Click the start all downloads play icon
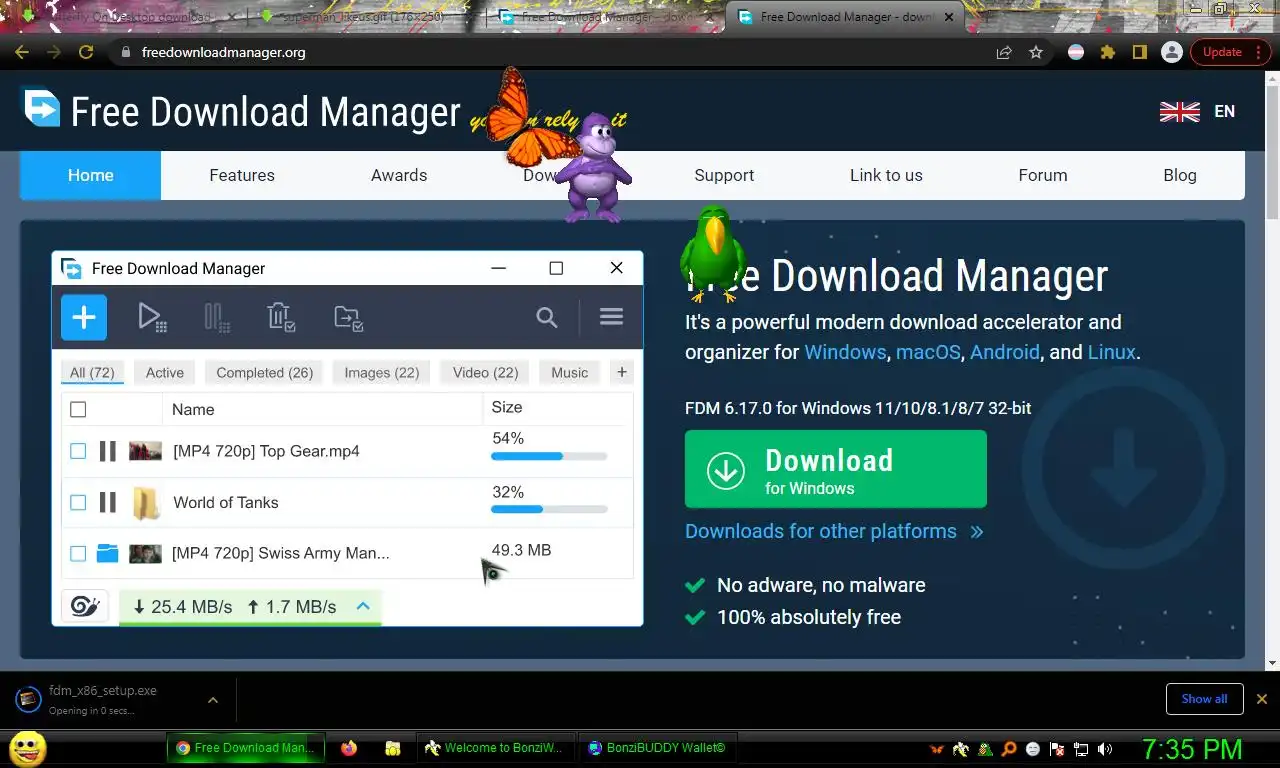 click(152, 318)
